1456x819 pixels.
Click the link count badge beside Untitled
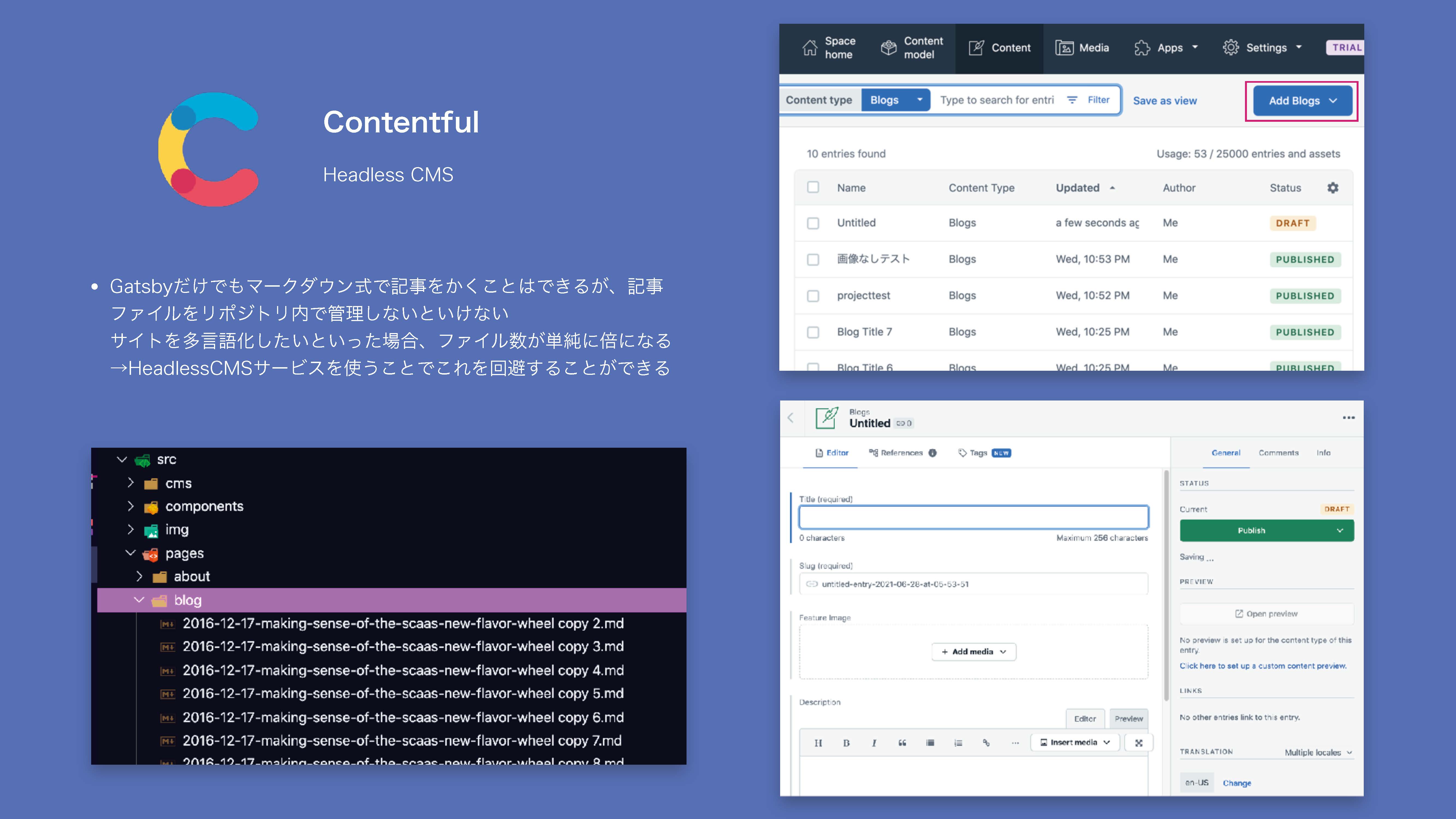click(x=904, y=423)
